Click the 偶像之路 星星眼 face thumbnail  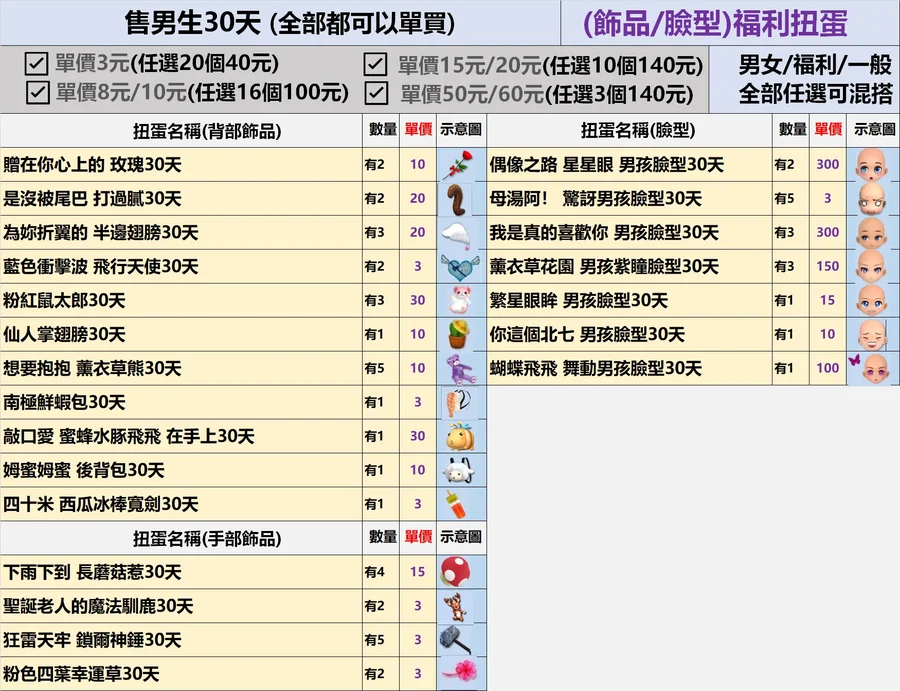pyautogui.click(x=872, y=165)
